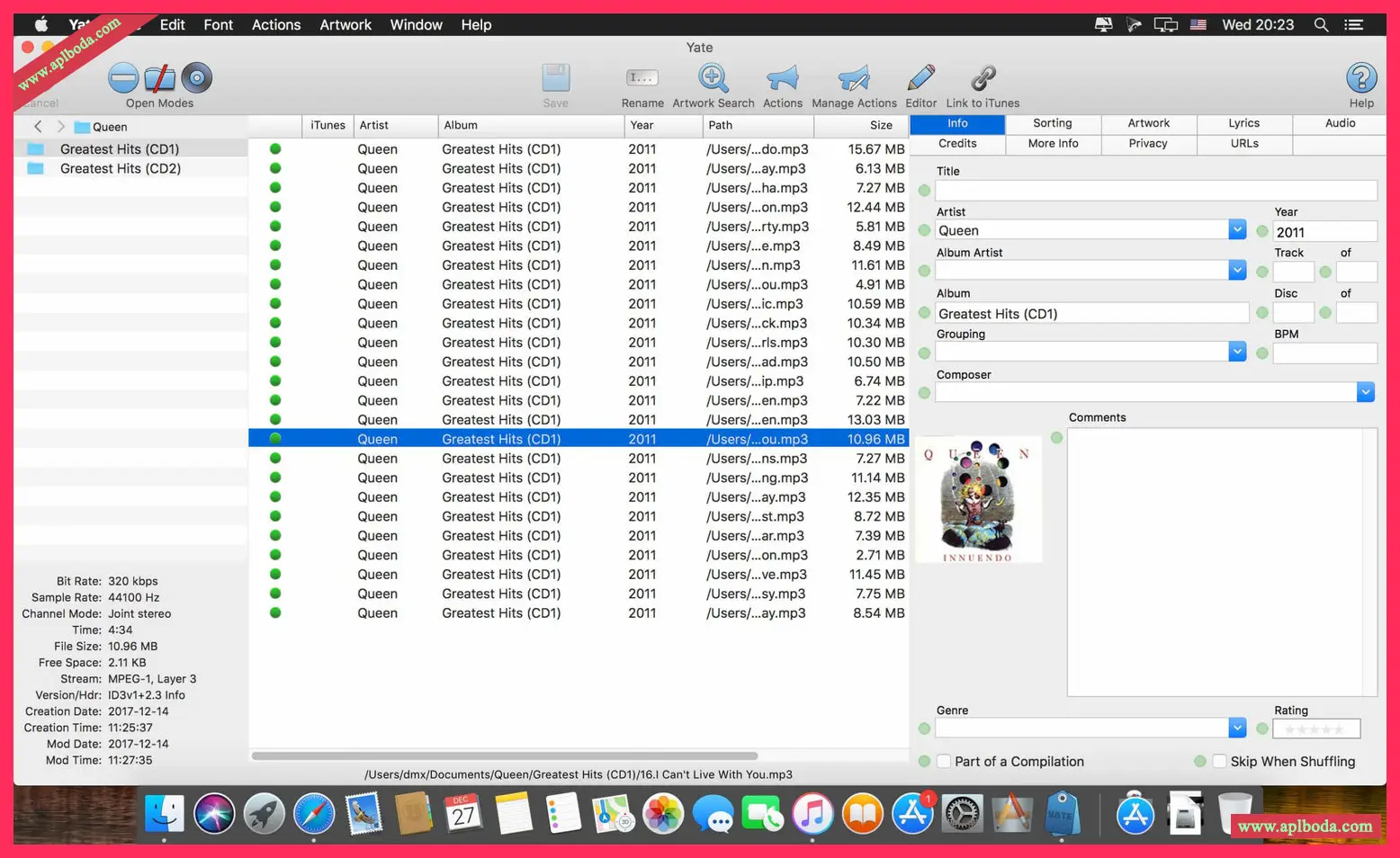This screenshot has height=858, width=1400.
Task: Open the Artwork menu in menu bar
Action: tap(345, 24)
